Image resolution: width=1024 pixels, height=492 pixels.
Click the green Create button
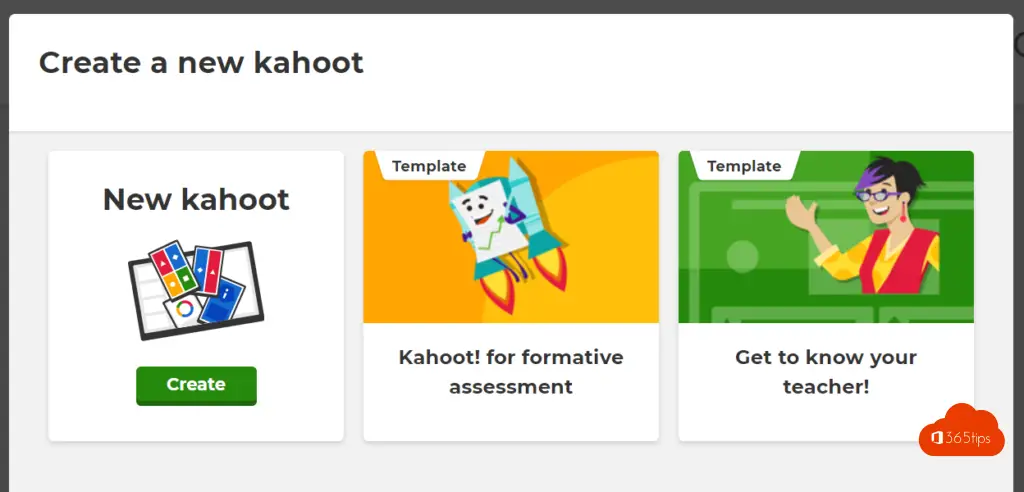pyautogui.click(x=196, y=385)
